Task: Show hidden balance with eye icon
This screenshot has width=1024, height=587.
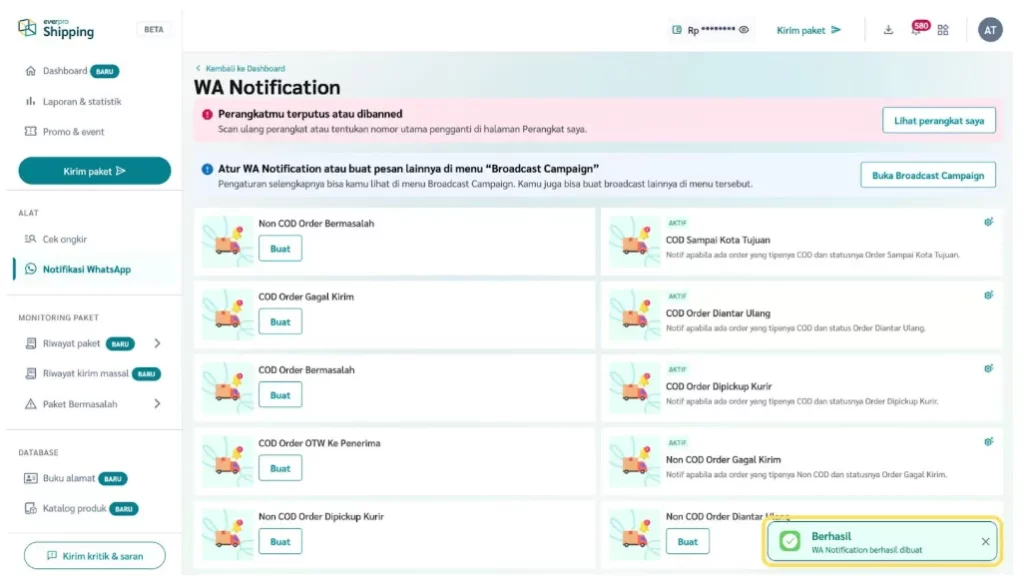Action: tap(744, 30)
